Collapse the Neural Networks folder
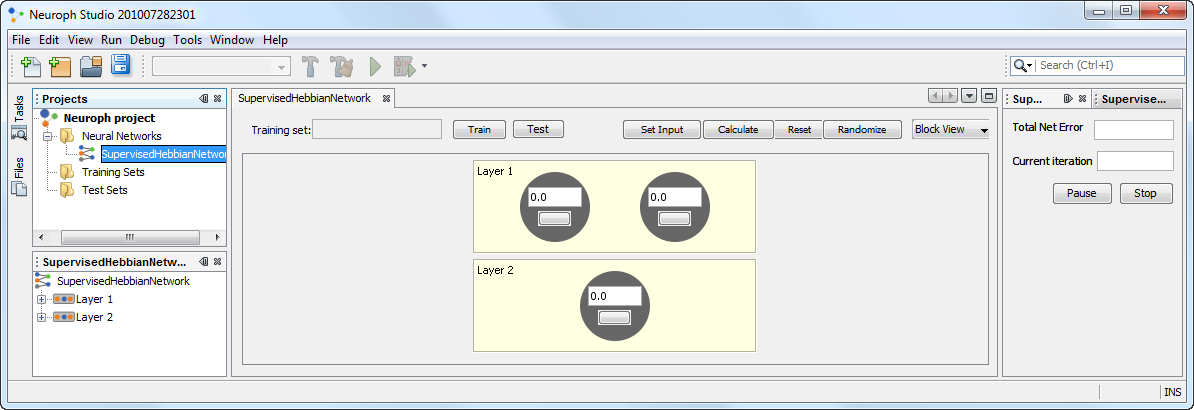The width and height of the screenshot is (1194, 410). [47, 136]
